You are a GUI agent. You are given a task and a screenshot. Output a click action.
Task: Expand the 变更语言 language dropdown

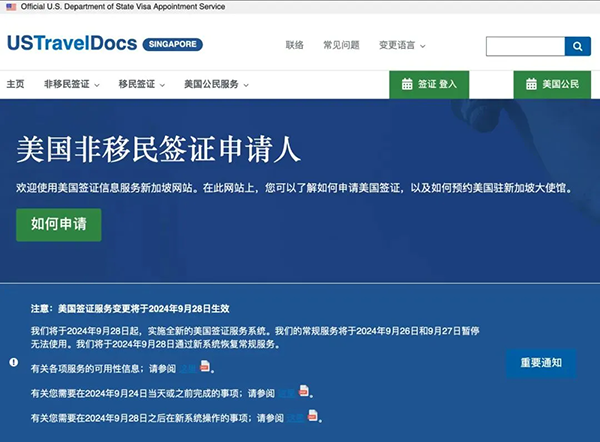[402, 45]
